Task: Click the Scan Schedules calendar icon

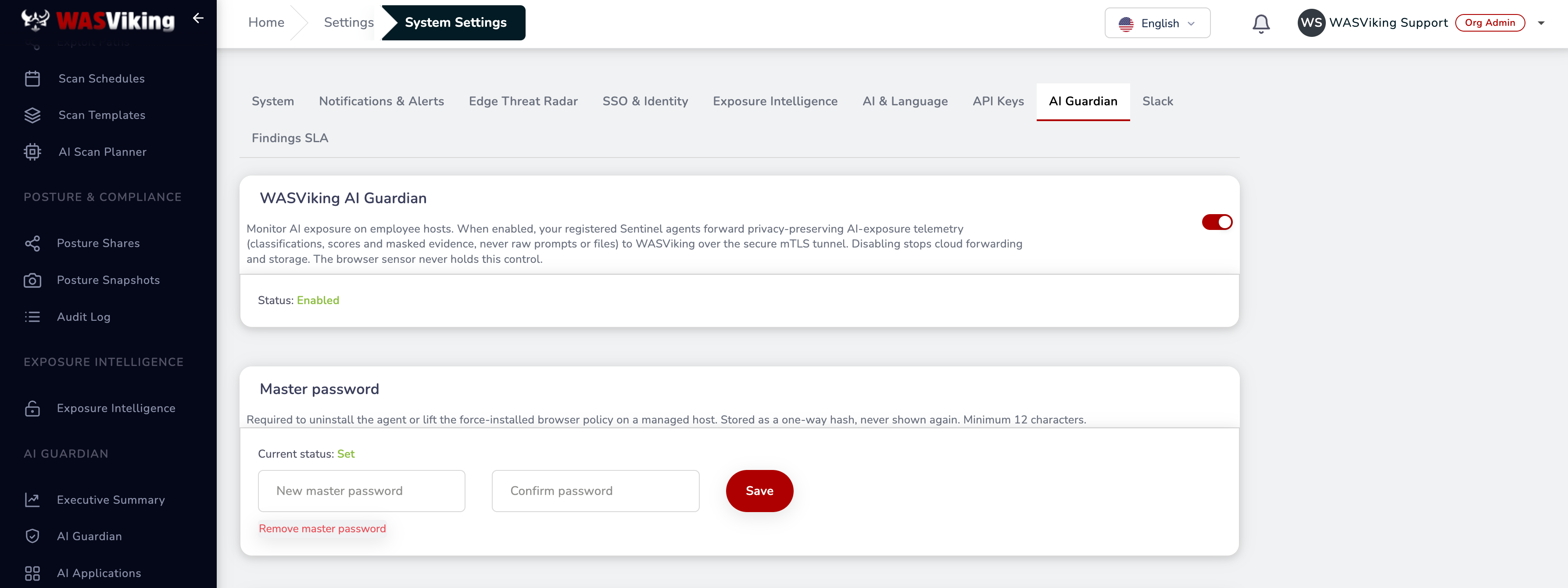Action: (x=32, y=79)
